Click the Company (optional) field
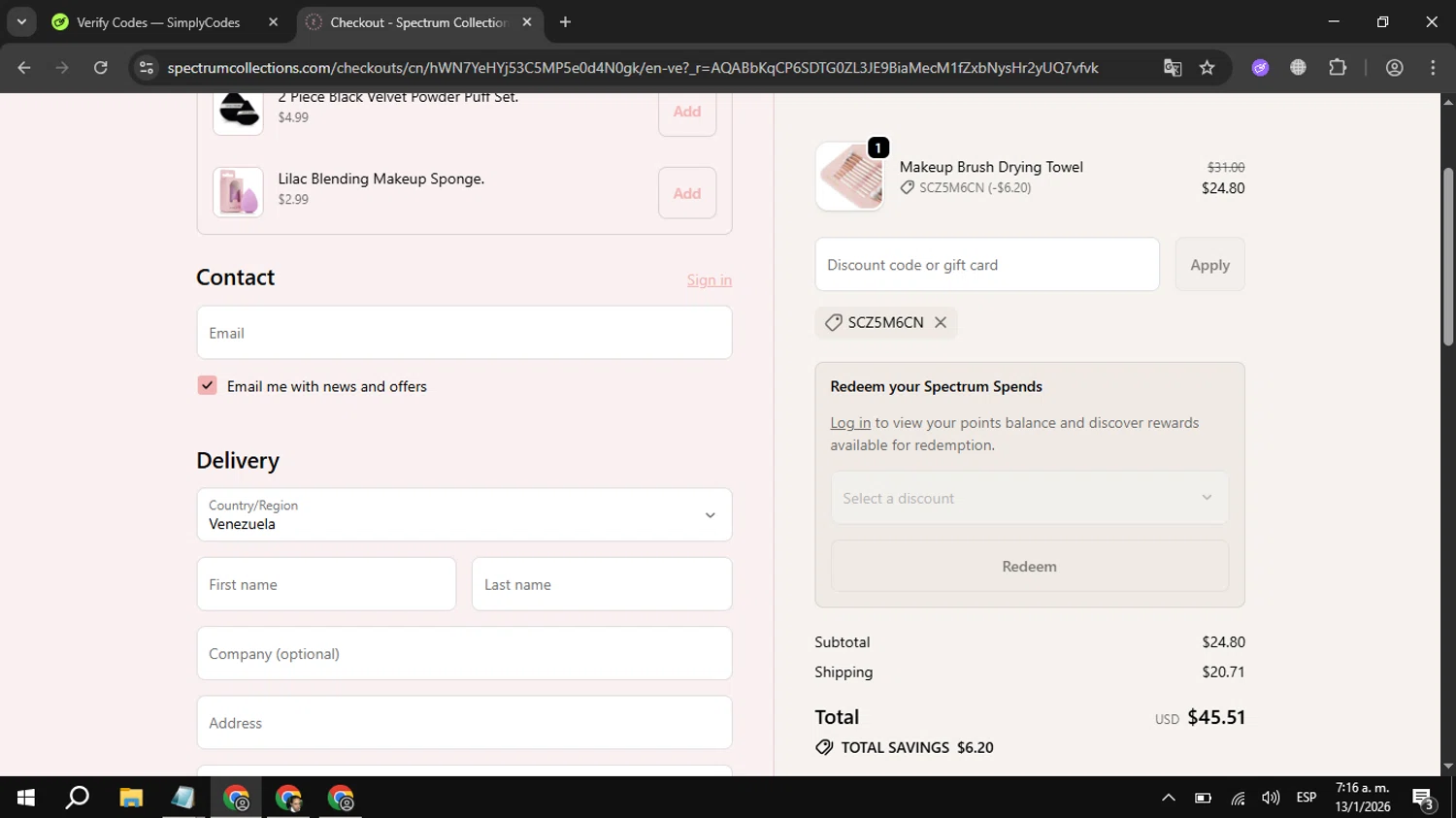 coord(464,653)
